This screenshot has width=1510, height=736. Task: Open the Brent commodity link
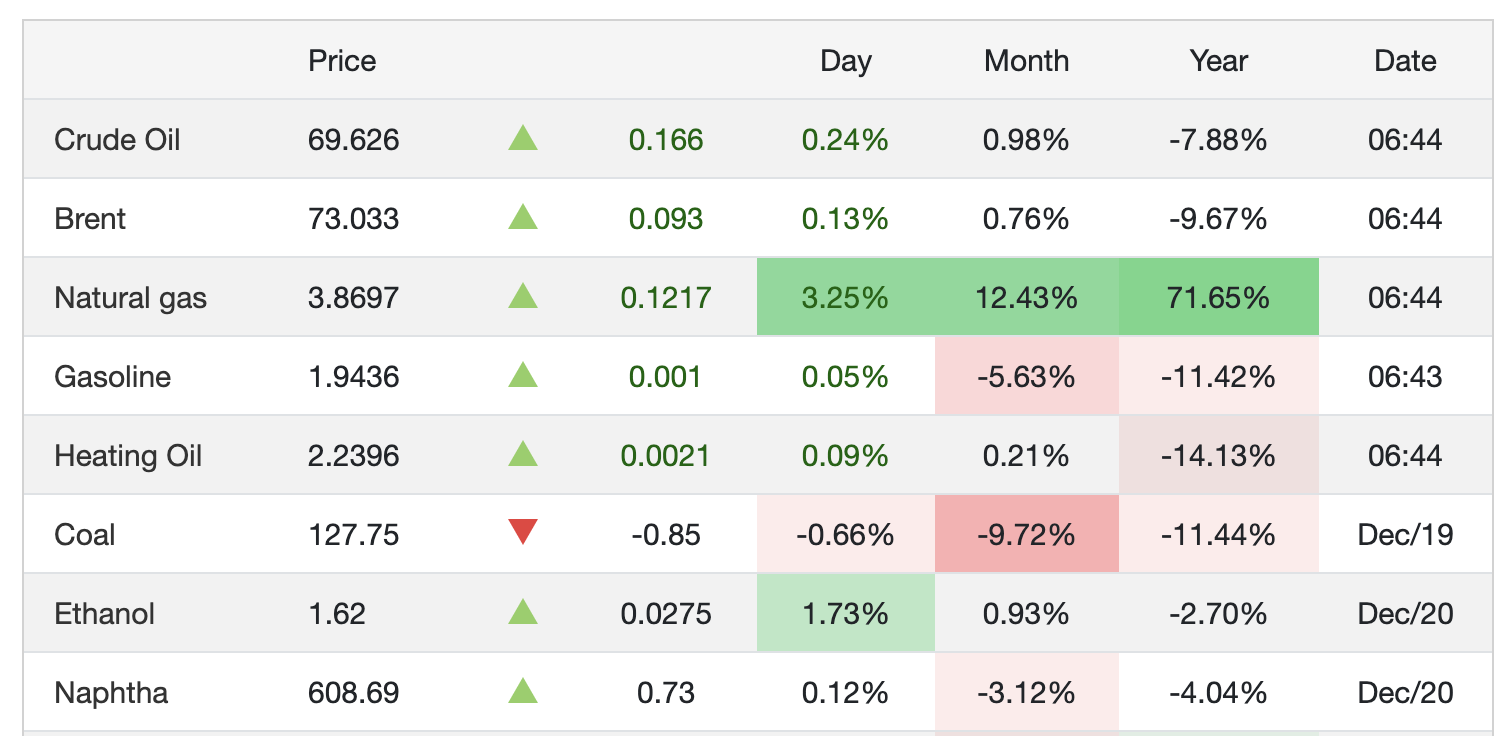coord(90,218)
